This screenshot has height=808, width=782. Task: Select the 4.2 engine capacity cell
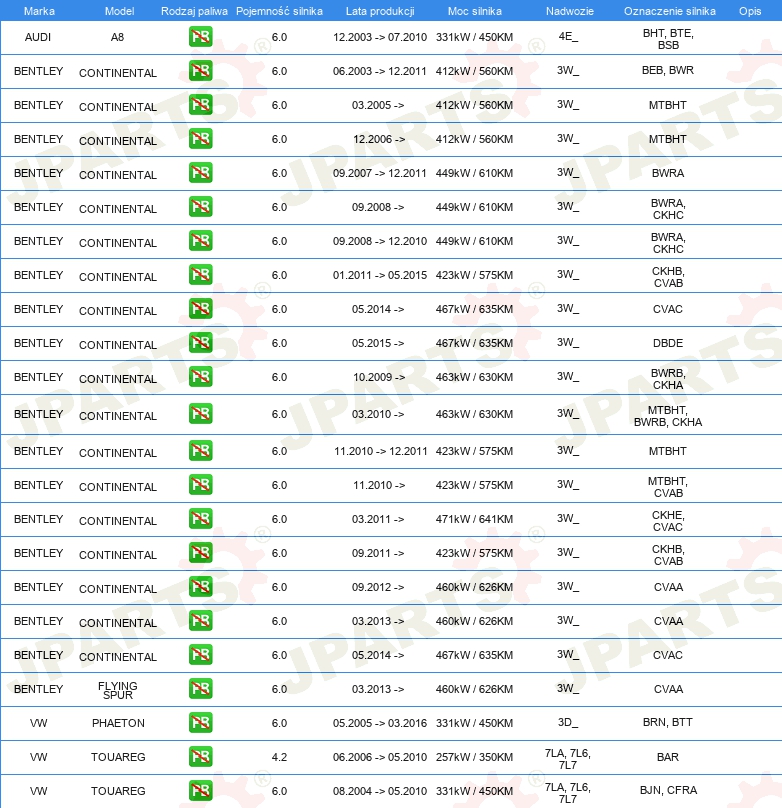[x=279, y=757]
